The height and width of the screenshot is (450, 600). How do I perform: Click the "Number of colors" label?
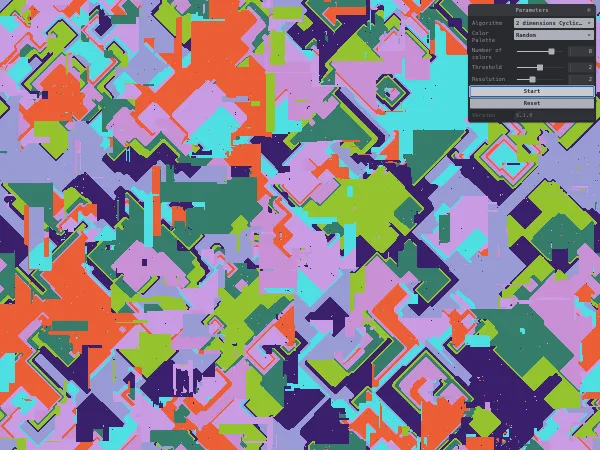(x=486, y=54)
